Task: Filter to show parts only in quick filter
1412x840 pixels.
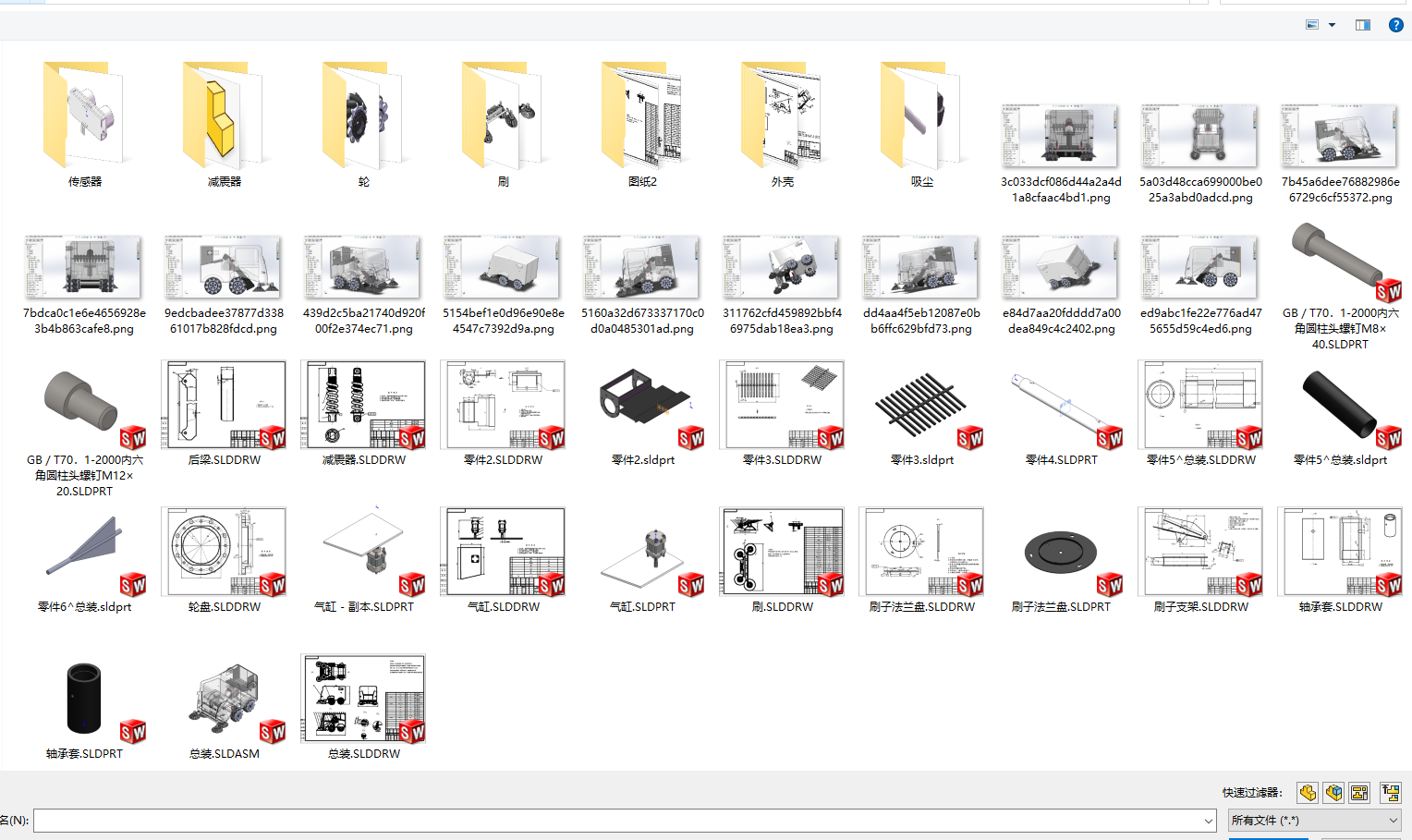Action: (1308, 792)
